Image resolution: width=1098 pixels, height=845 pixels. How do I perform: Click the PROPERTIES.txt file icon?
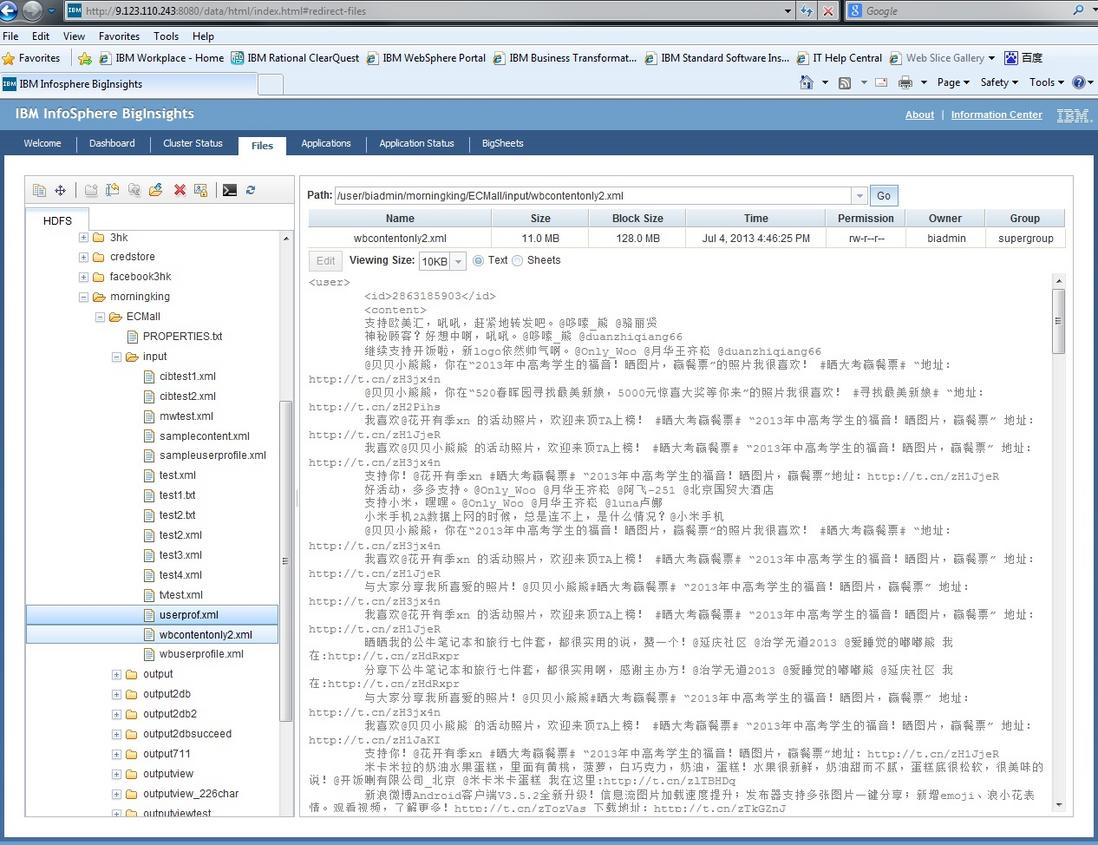point(132,336)
